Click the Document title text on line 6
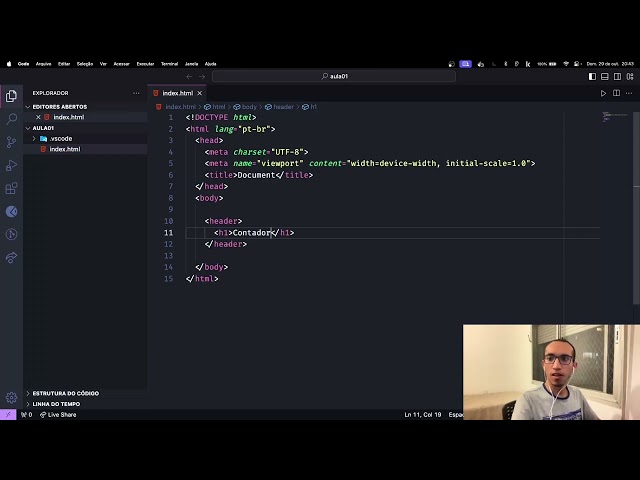The height and width of the screenshot is (480, 640). coord(256,175)
